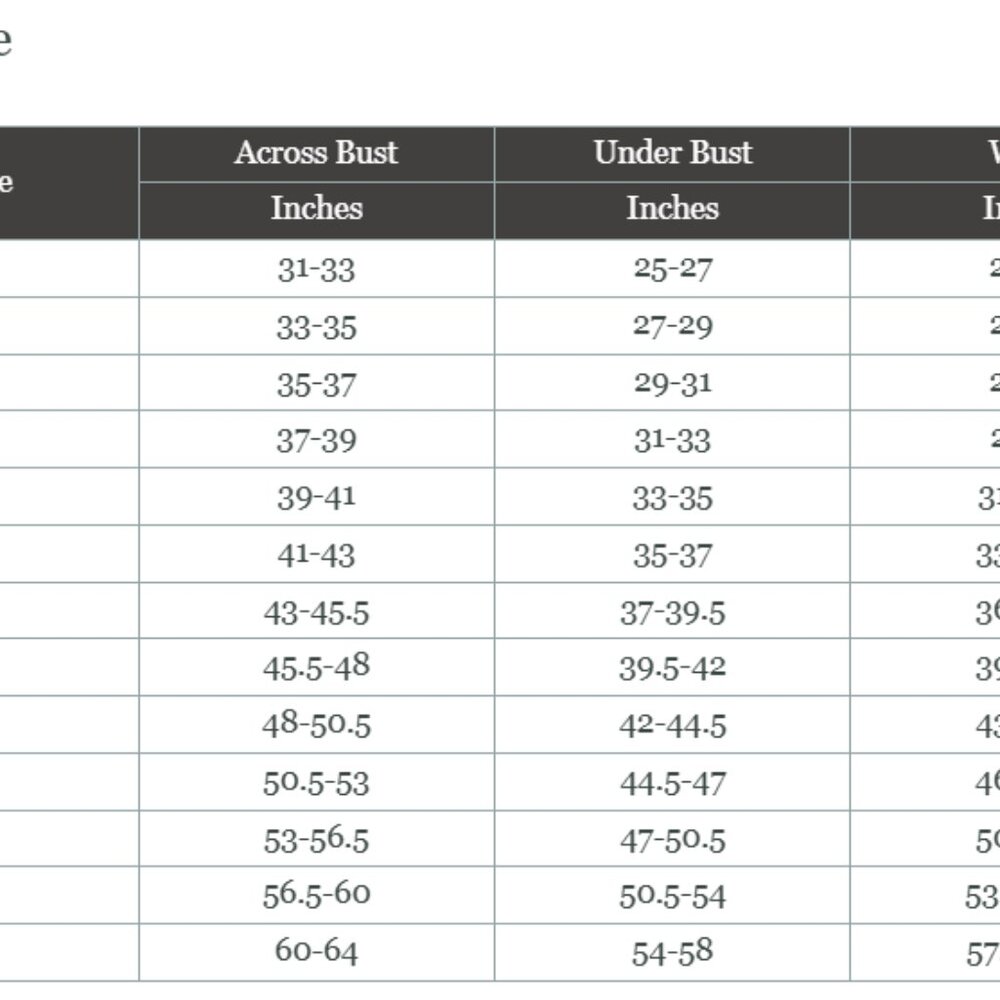This screenshot has width=1000, height=1000.
Task: Click the 39-41 Across Bust value
Action: [x=316, y=497]
